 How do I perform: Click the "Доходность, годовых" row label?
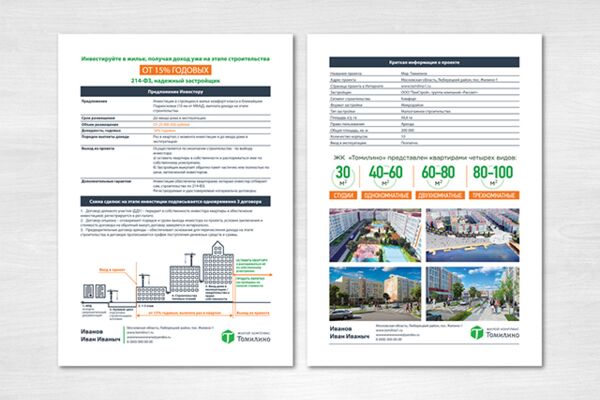[x=101, y=131]
